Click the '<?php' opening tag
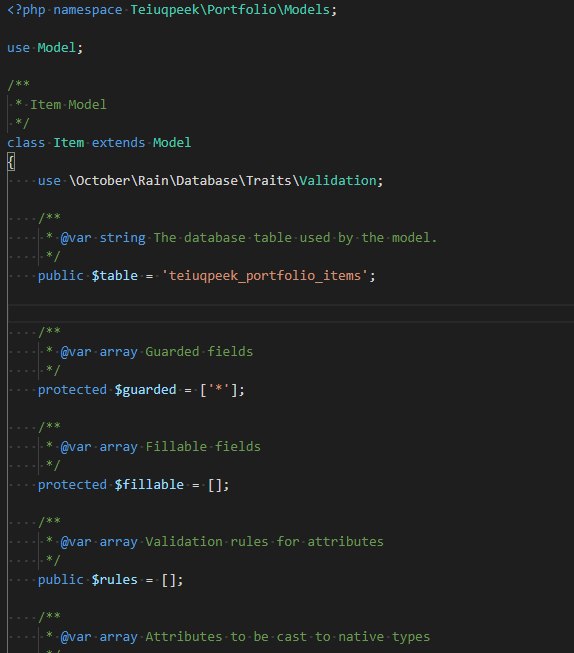 pyautogui.click(x=26, y=10)
